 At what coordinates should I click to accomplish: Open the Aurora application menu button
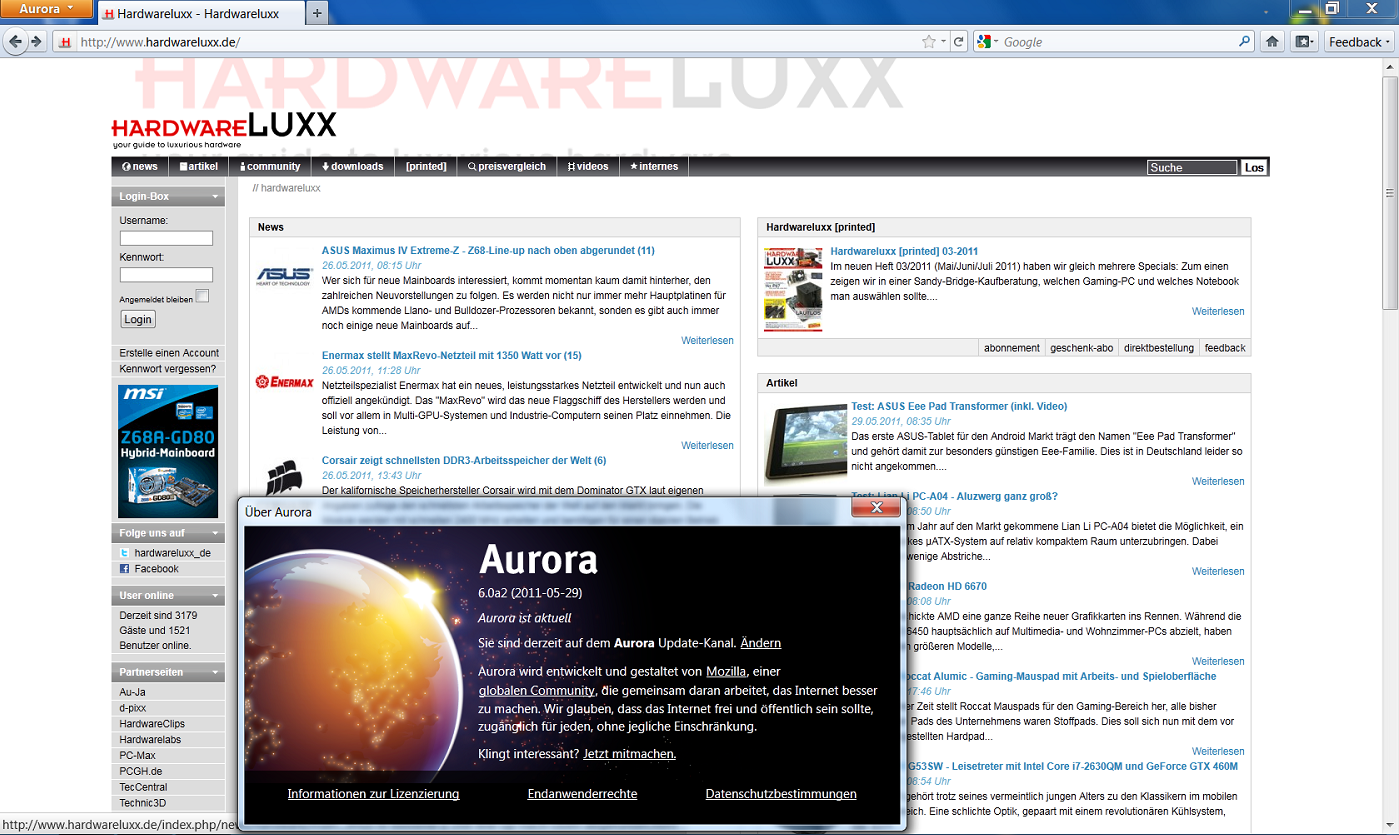[48, 9]
